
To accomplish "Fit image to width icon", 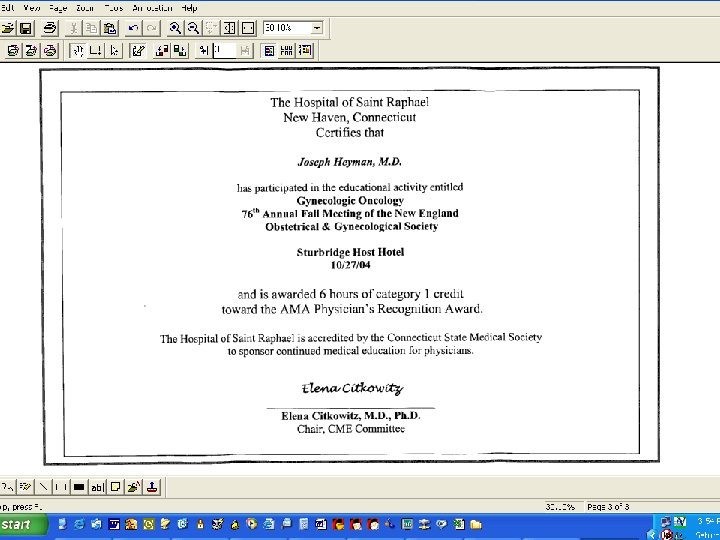I will pos(248,28).
